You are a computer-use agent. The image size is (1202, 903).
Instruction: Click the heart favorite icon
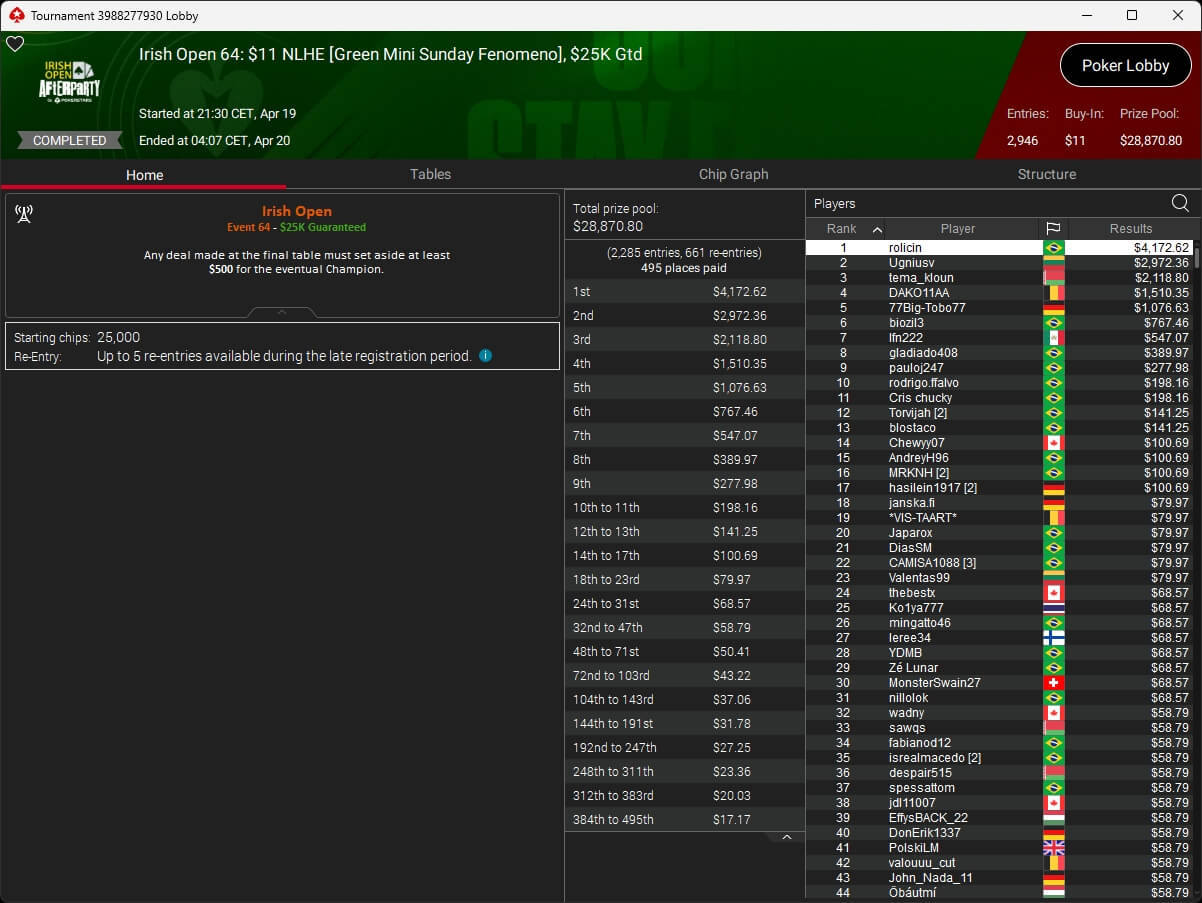(x=15, y=44)
